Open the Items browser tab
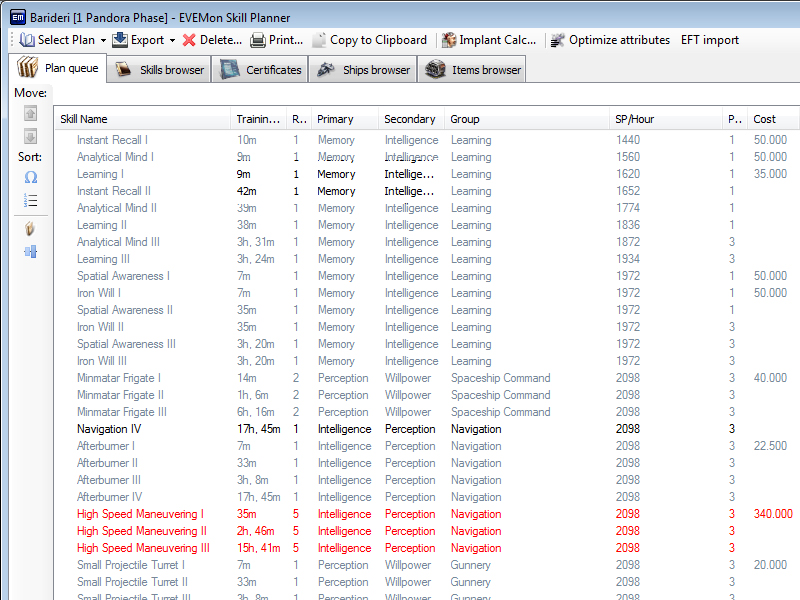The image size is (800, 600). [472, 69]
